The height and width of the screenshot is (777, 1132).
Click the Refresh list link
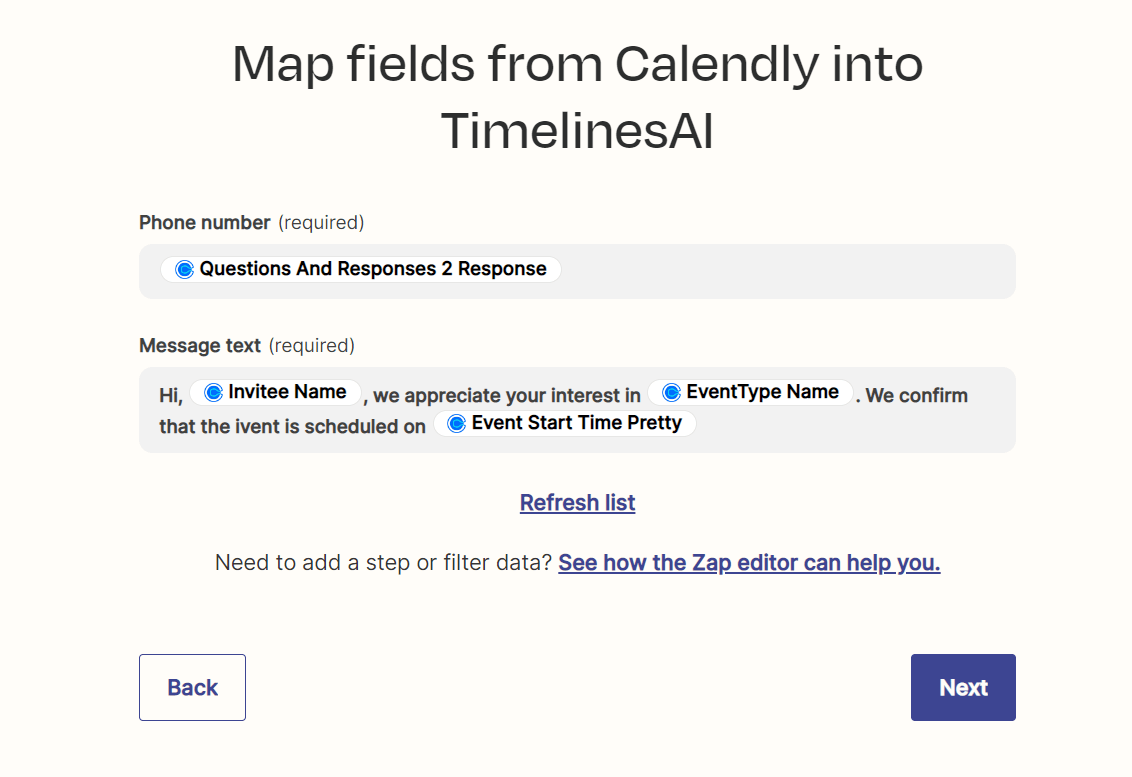pyautogui.click(x=577, y=503)
